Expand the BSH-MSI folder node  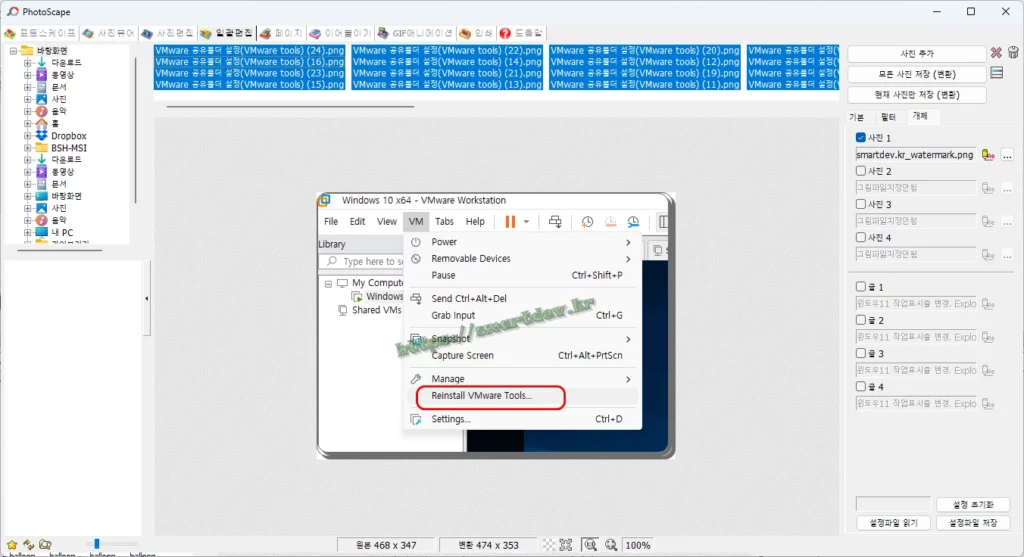(x=27, y=148)
